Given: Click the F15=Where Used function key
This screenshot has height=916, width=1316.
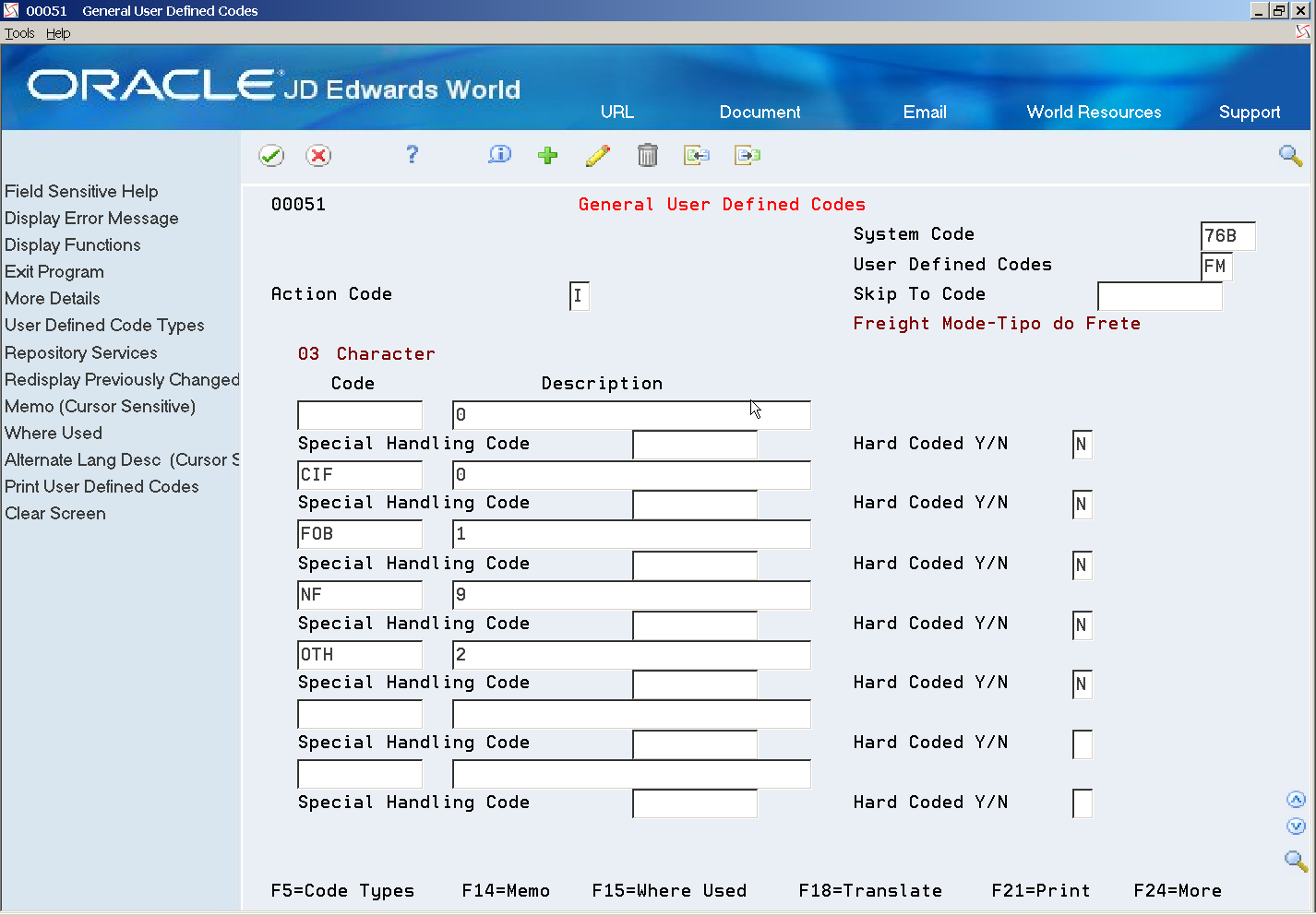Looking at the screenshot, I should point(669,890).
